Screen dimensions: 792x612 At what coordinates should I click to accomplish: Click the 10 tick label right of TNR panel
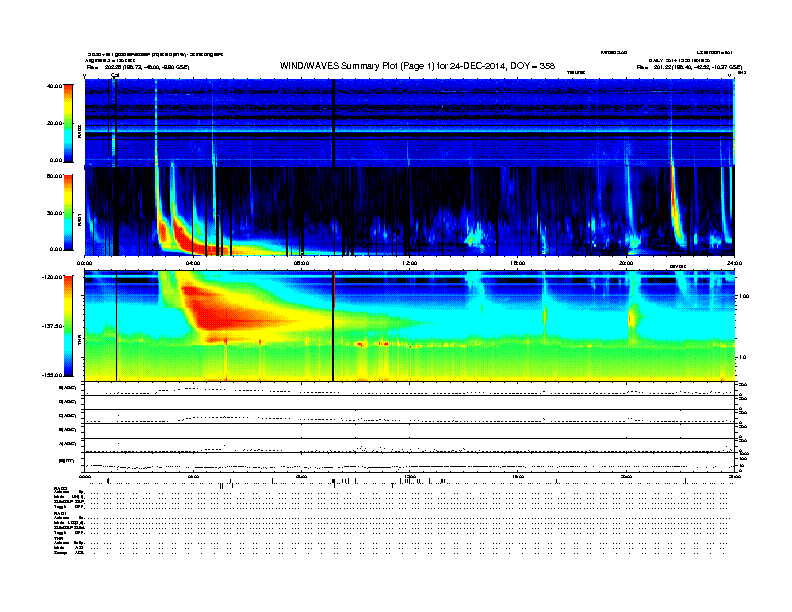tap(742, 357)
